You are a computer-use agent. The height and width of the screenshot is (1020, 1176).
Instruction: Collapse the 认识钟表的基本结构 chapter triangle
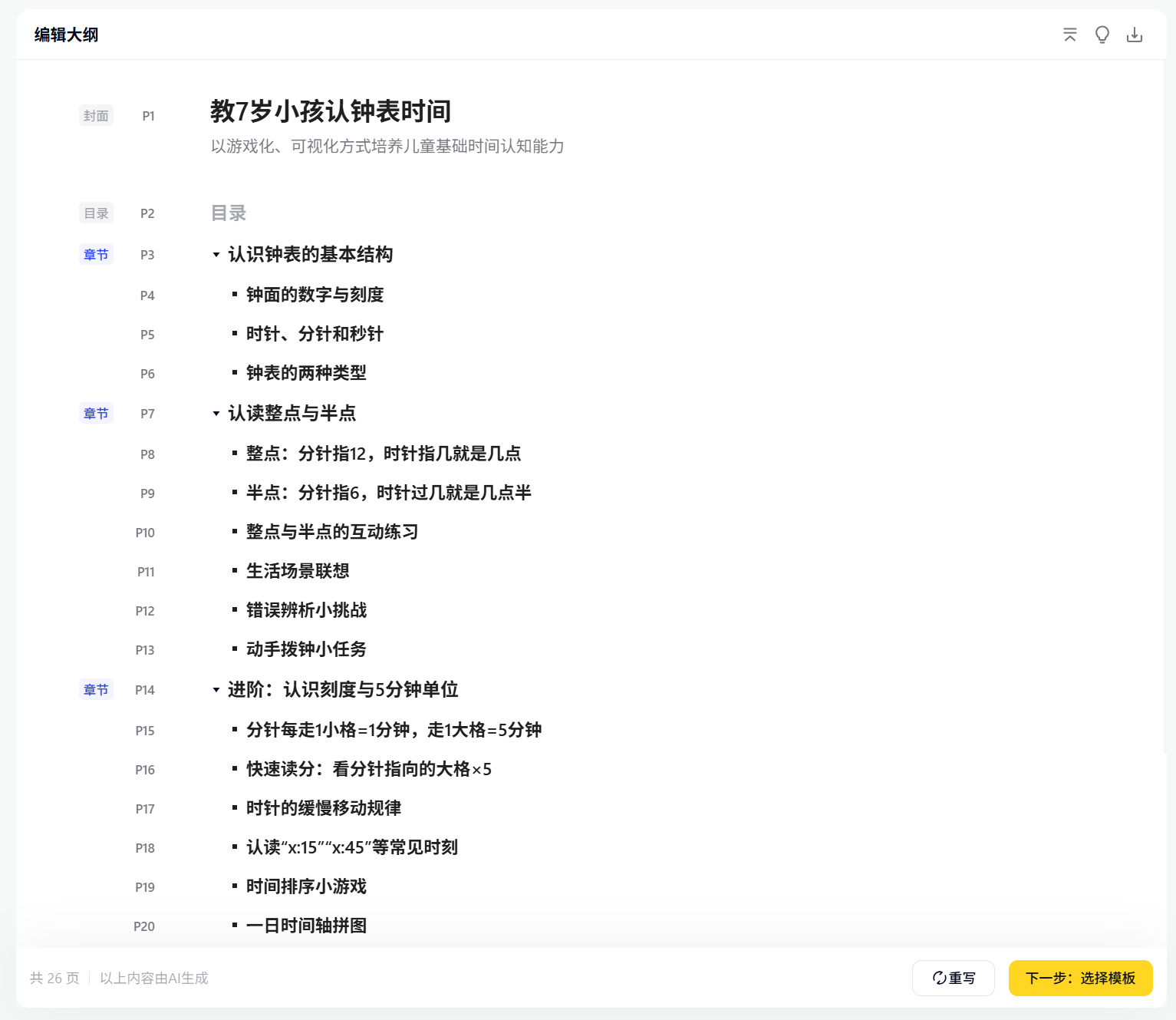(x=216, y=254)
